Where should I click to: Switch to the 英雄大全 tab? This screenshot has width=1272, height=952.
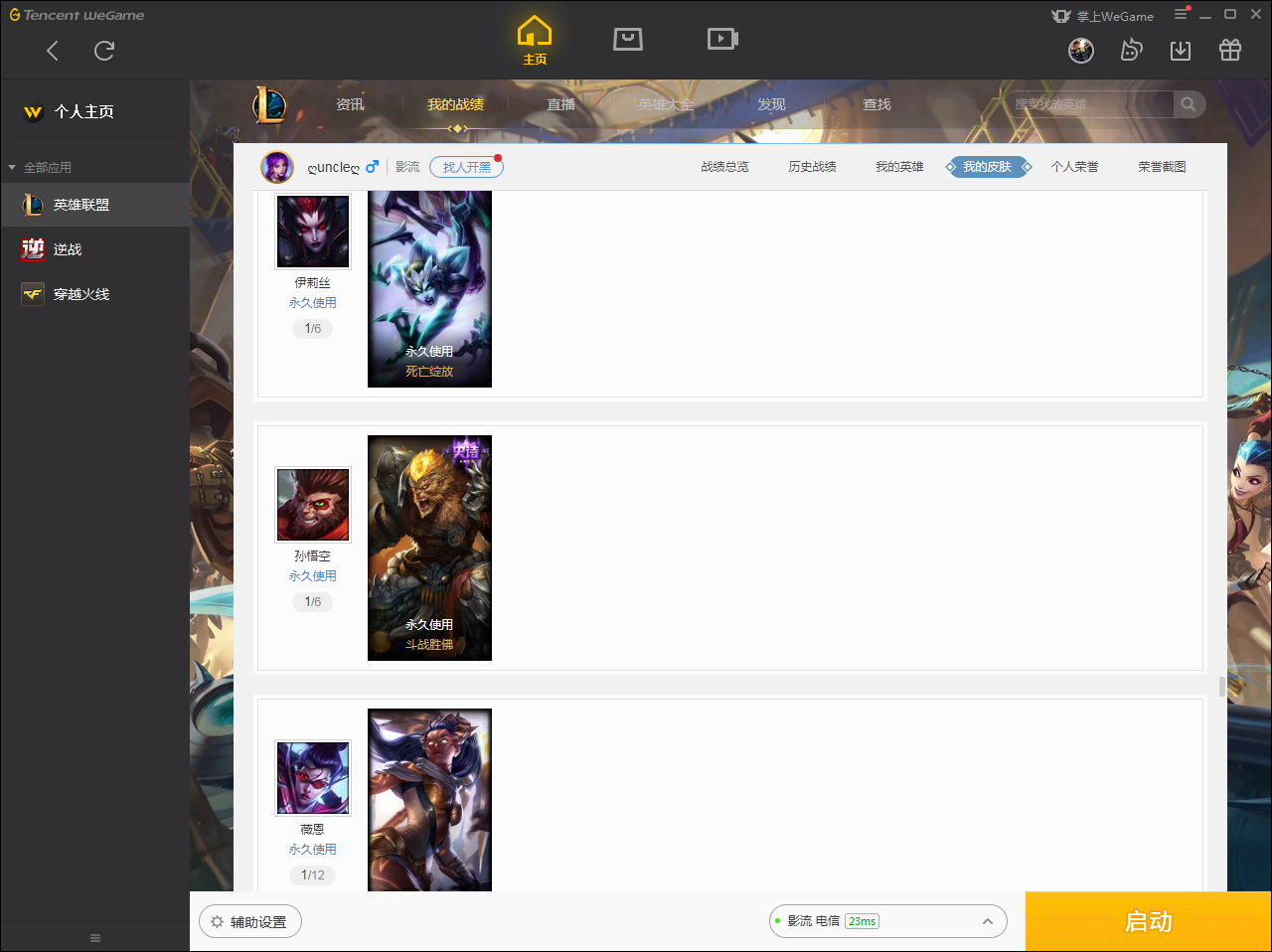(666, 104)
